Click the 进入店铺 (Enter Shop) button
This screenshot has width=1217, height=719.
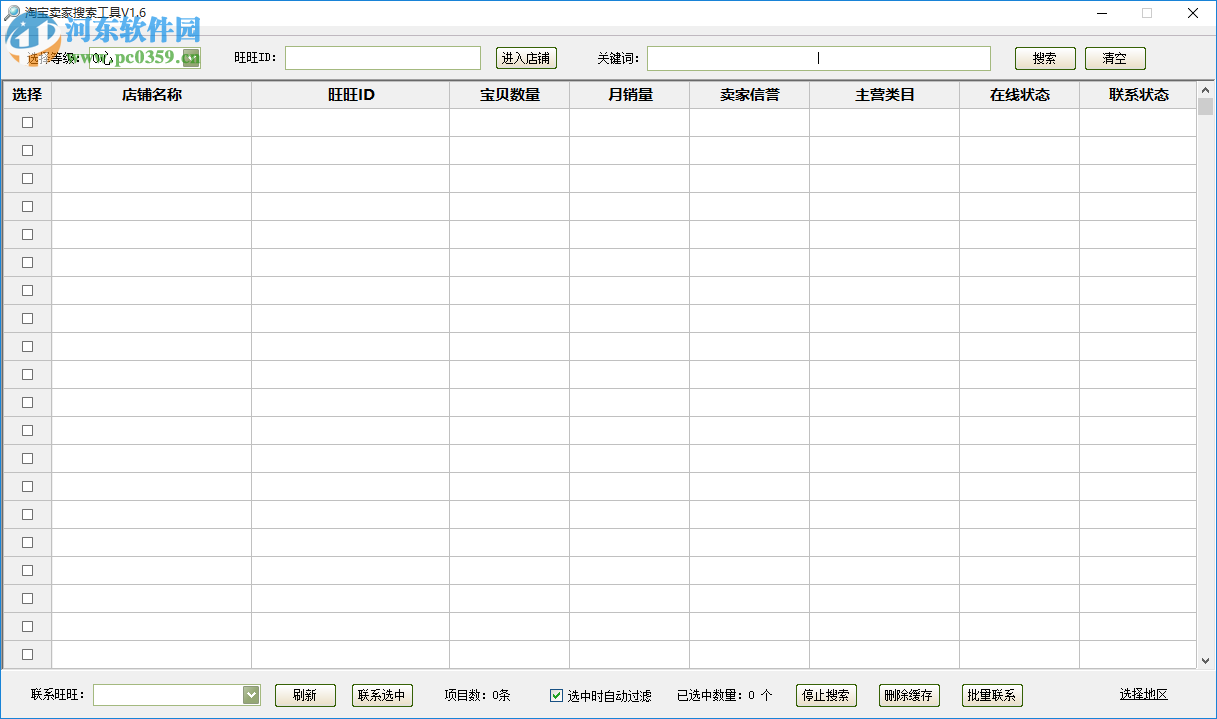pyautogui.click(x=525, y=58)
